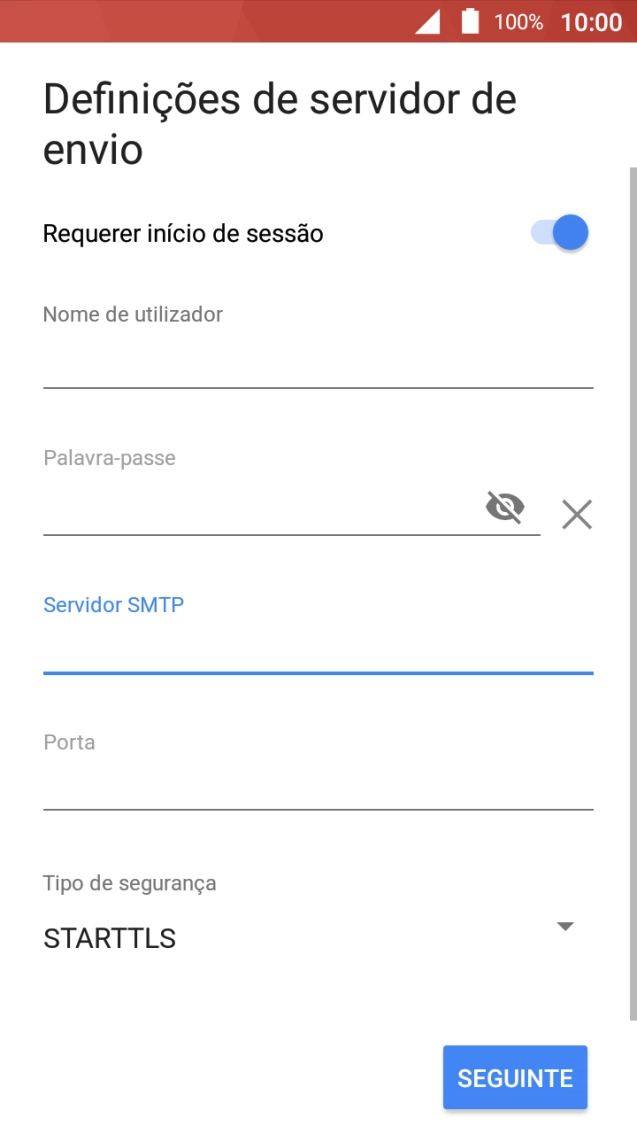Tap the 100% battery percentage text

[x=518, y=22]
